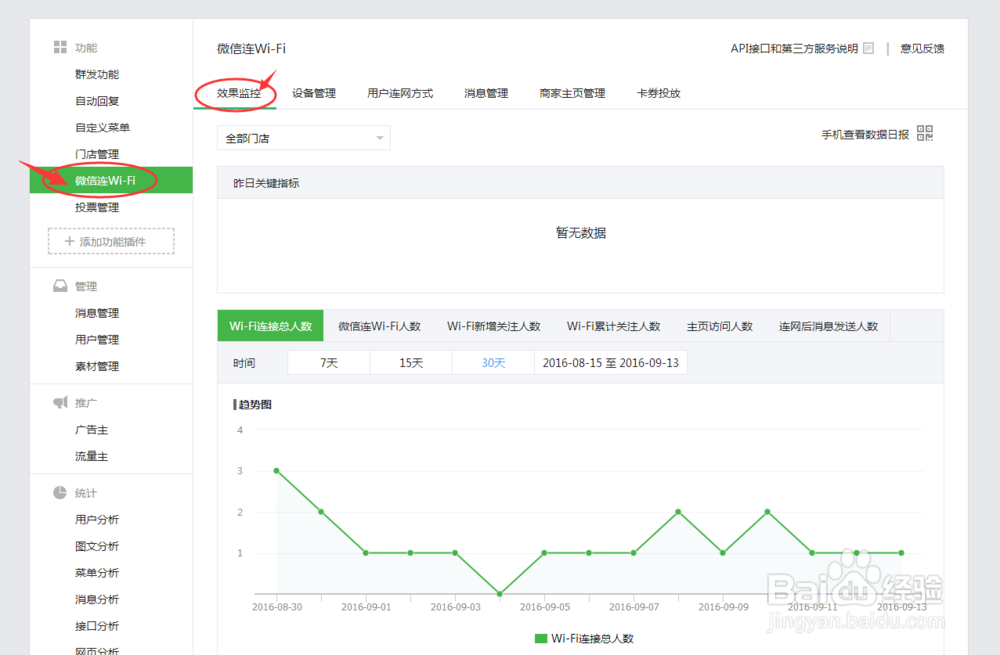Switch to the 消息管理 top tab
The width and height of the screenshot is (1000, 655).
[x=486, y=93]
